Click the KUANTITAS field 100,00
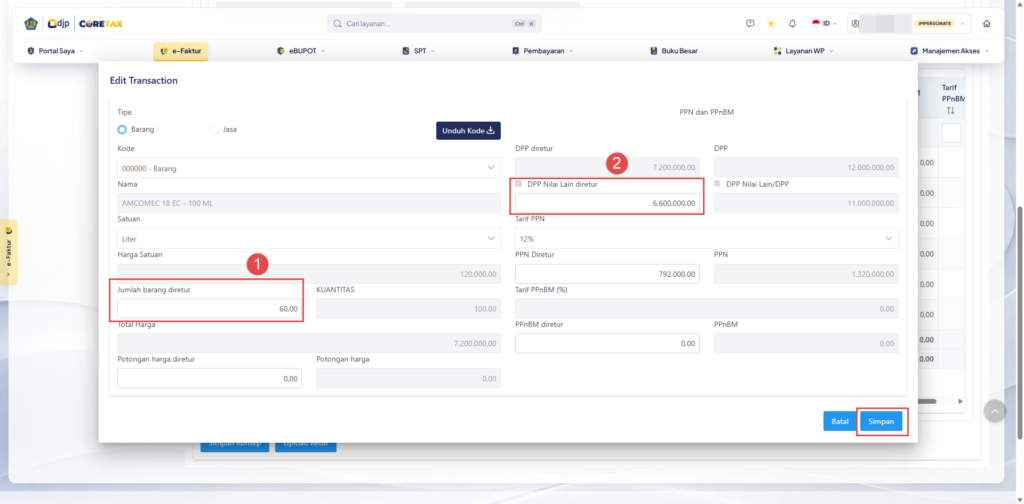 [x=408, y=309]
